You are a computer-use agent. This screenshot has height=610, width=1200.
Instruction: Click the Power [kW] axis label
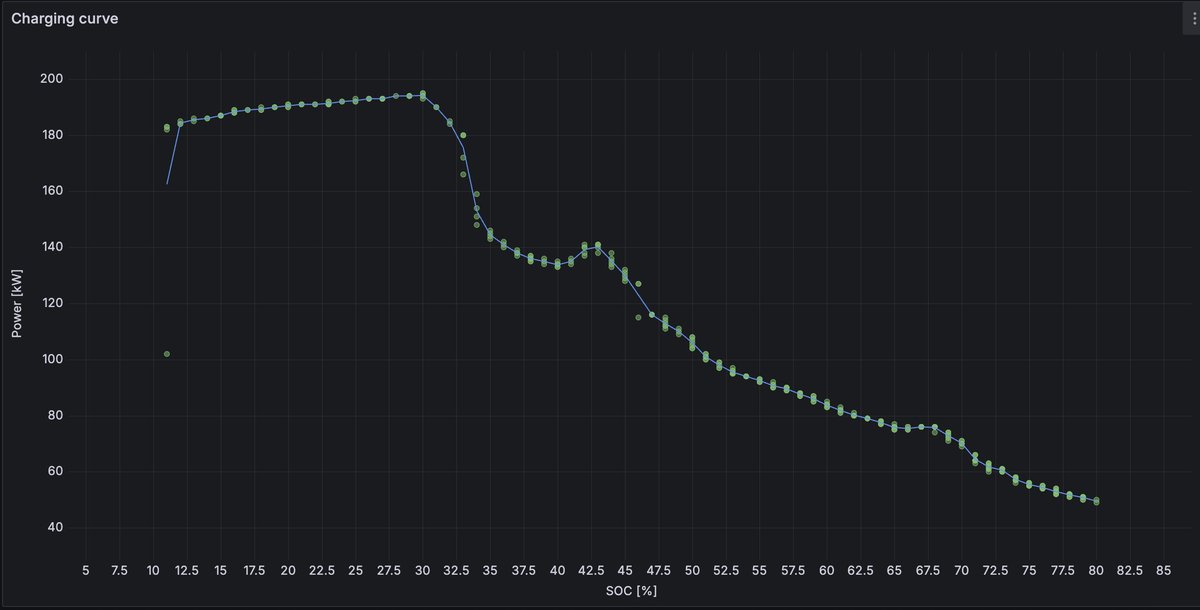click(16, 298)
